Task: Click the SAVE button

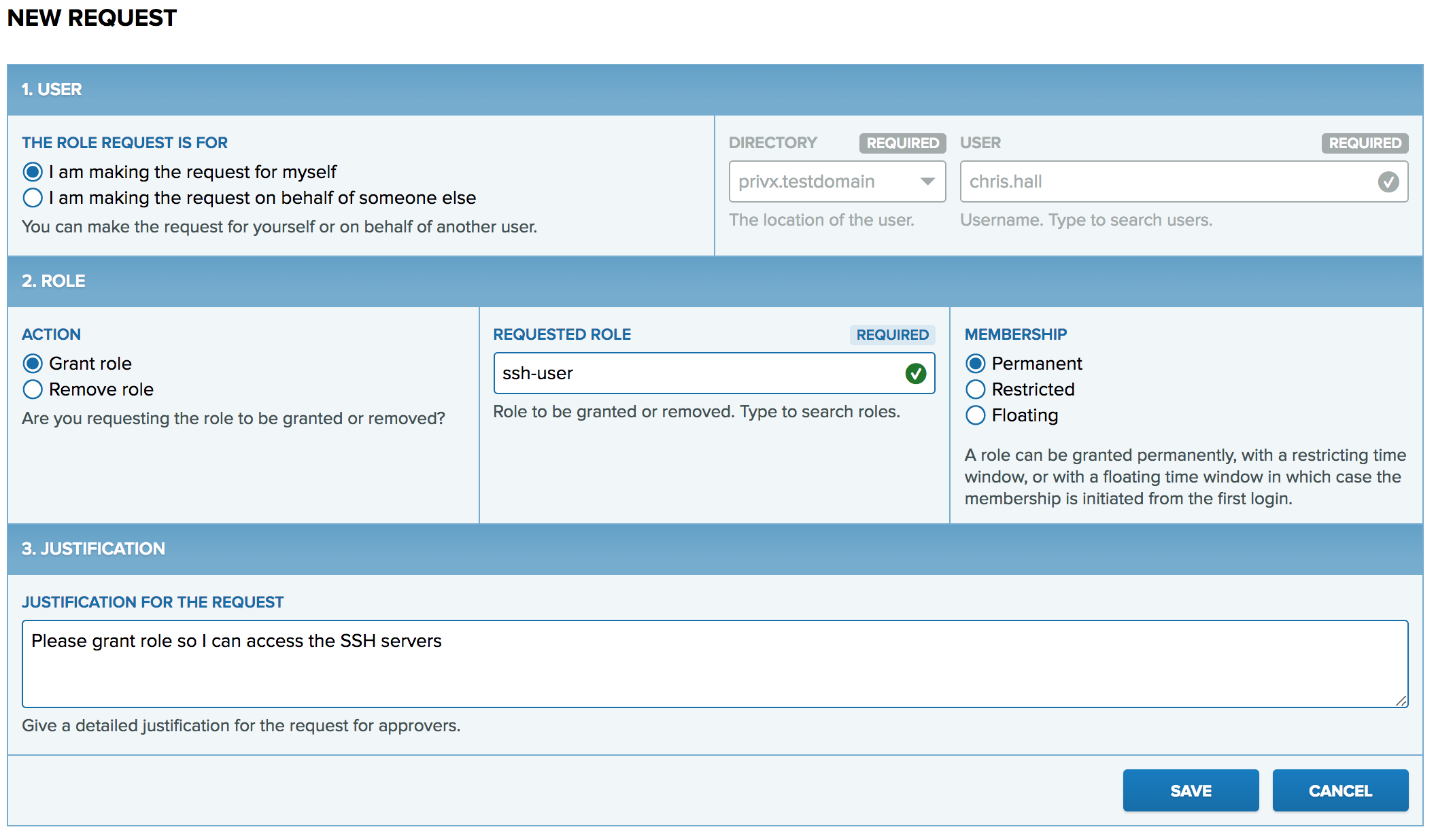Action: [x=1190, y=790]
